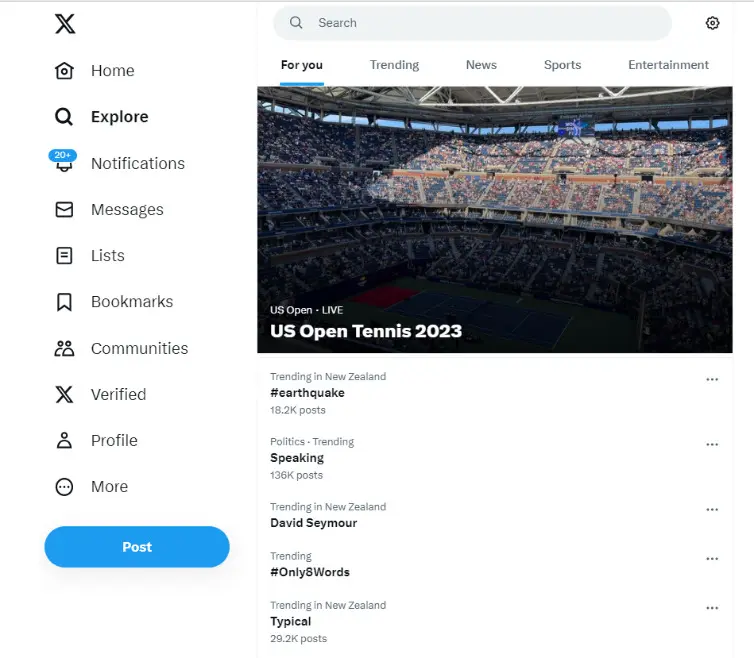Viewport: 754px width, 658px height.
Task: Switch to the Trending tab
Action: coord(394,65)
